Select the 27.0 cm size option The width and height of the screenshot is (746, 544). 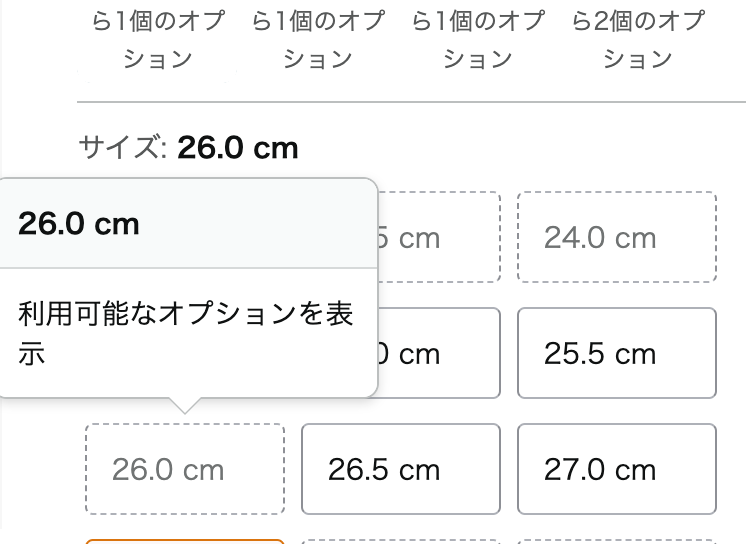(x=617, y=469)
